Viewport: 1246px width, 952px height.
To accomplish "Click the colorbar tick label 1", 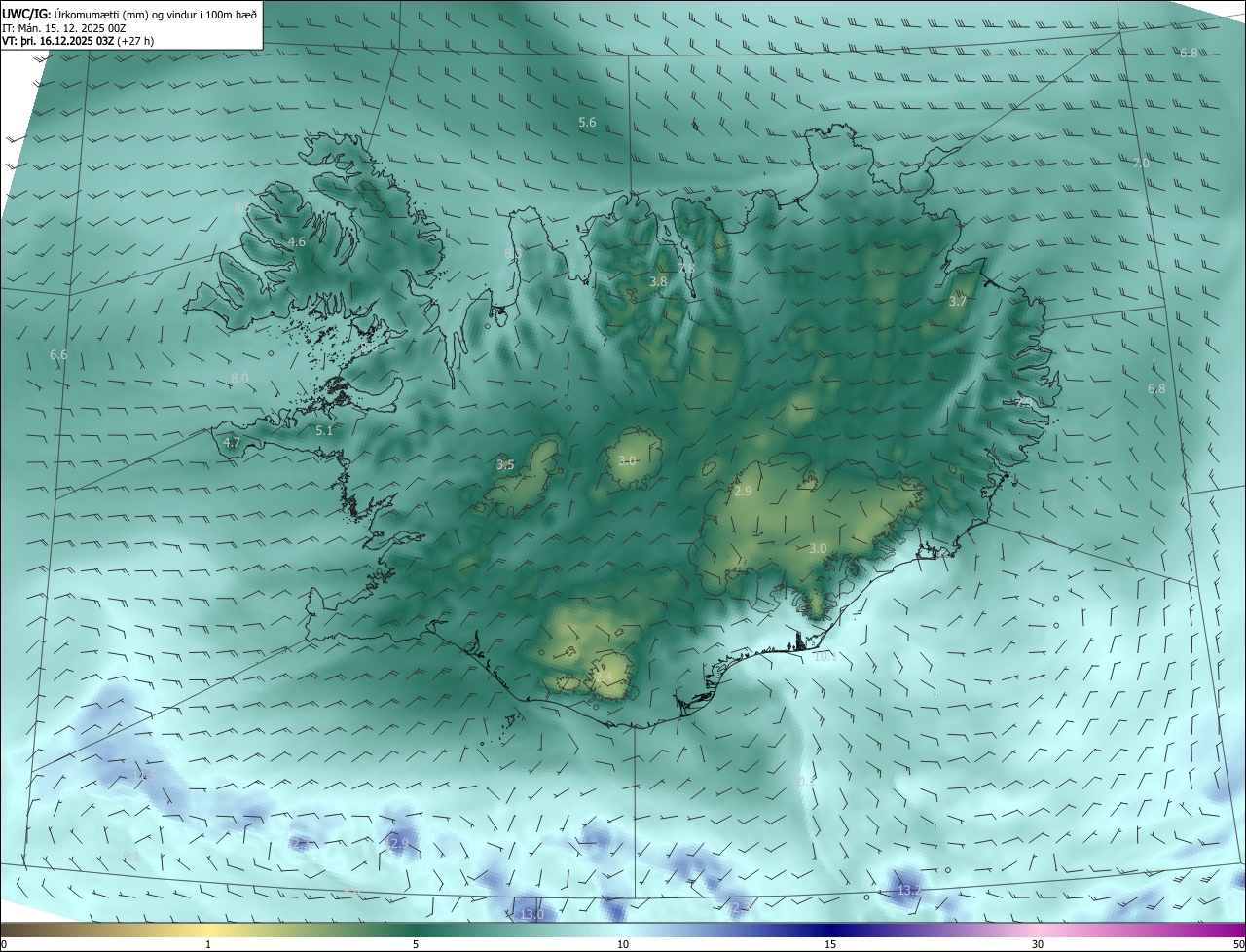I will 208,944.
